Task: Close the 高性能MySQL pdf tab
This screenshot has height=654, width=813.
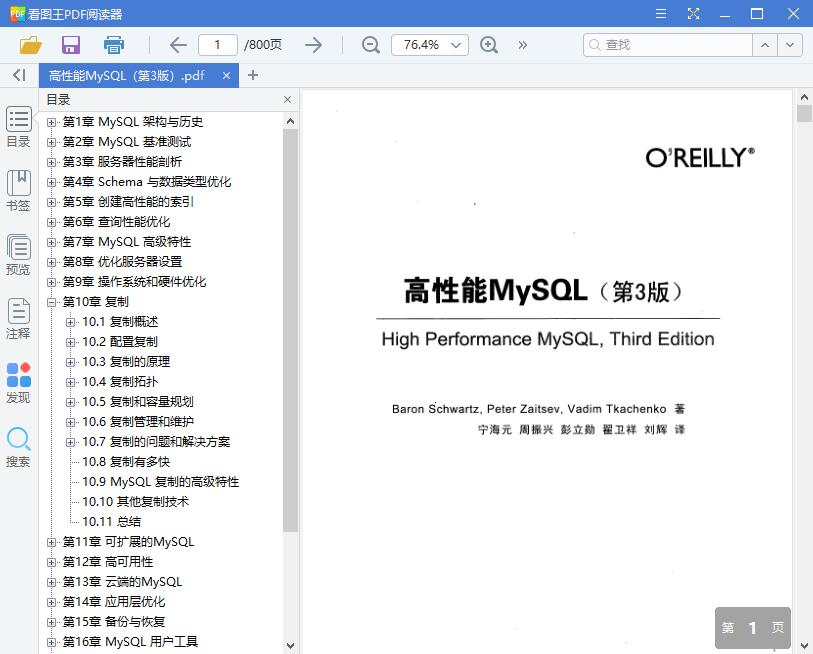Action: tap(226, 76)
